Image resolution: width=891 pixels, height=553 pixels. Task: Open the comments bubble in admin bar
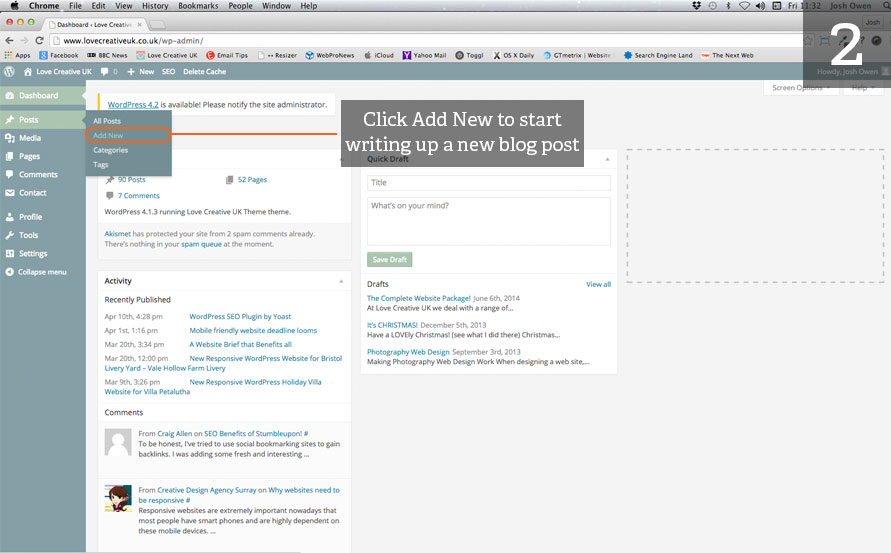coord(104,72)
